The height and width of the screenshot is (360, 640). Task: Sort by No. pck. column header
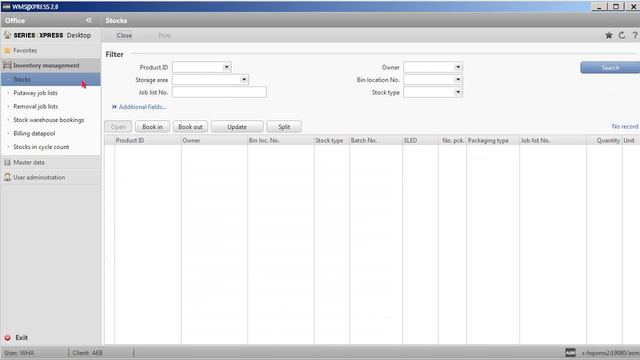tap(453, 140)
